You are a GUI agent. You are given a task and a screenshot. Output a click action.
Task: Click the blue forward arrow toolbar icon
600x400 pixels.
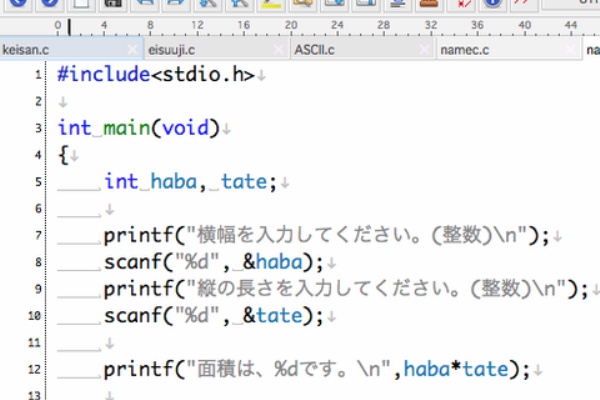(48, 3)
